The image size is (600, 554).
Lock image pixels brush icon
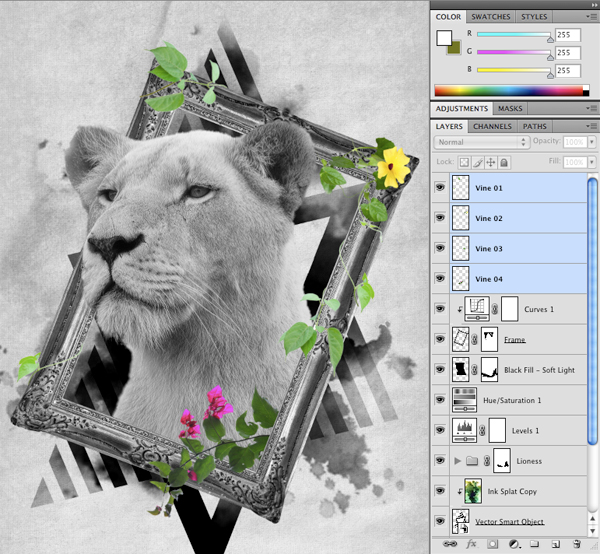[x=478, y=163]
